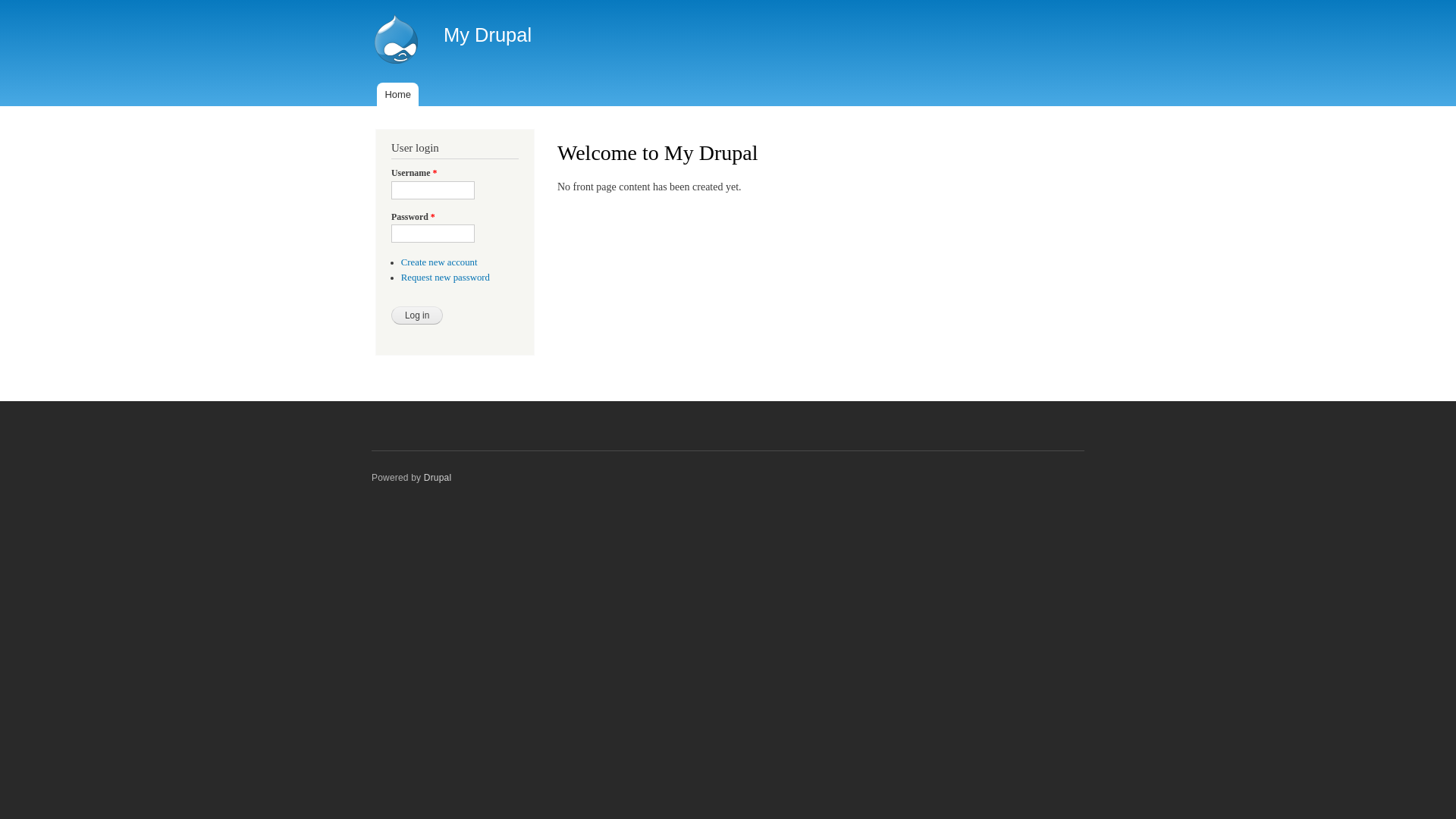The width and height of the screenshot is (1456, 819).
Task: Select the Home tab
Action: point(397,95)
